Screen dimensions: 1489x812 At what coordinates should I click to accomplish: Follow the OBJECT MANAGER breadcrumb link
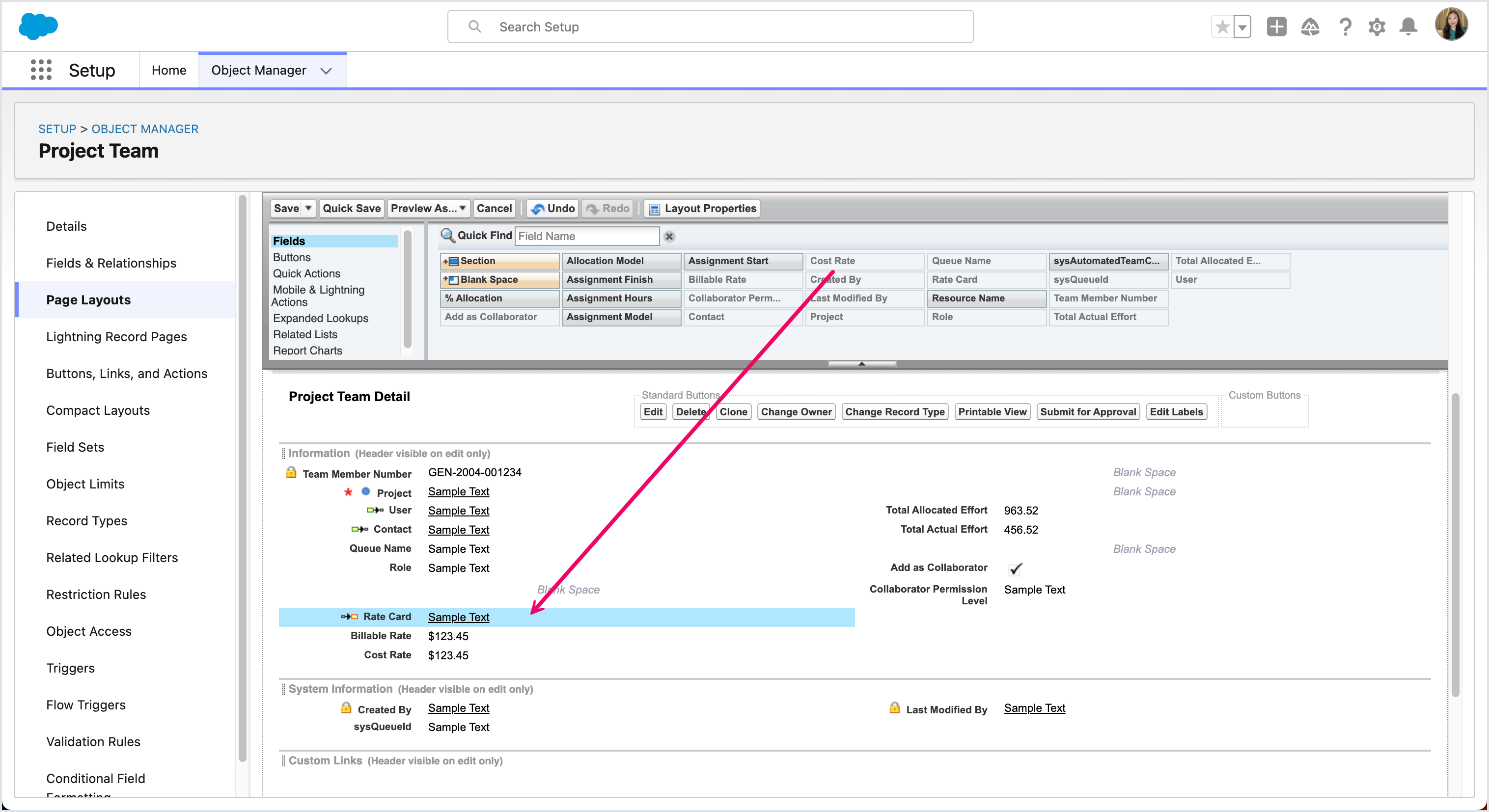coord(144,129)
